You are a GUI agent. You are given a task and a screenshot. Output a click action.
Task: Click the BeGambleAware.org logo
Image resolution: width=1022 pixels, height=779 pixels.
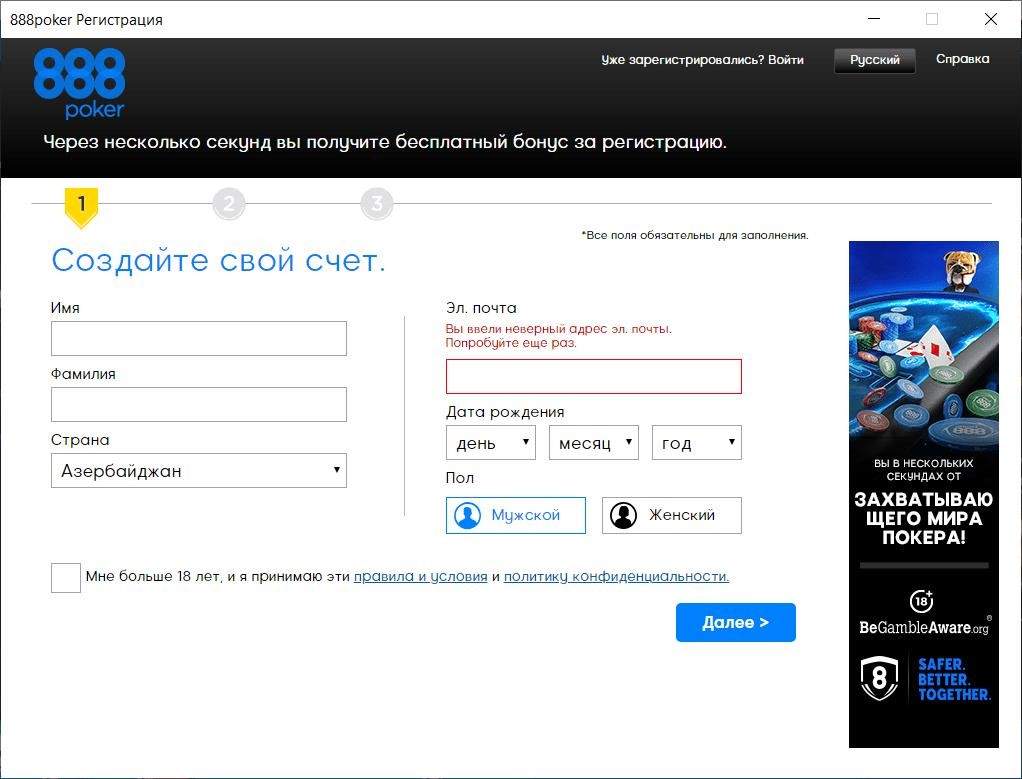[924, 627]
